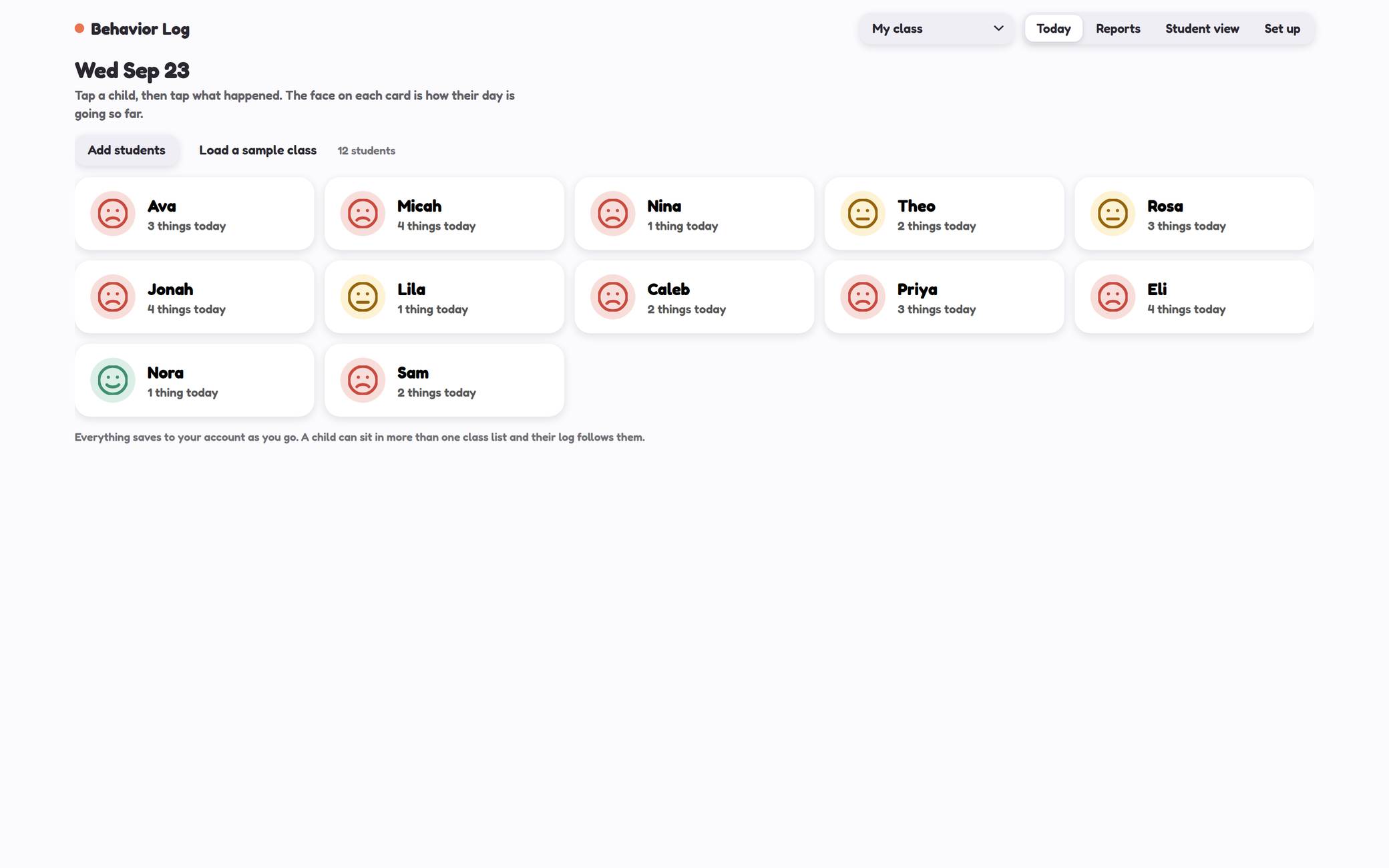
Task: Click Jonah's sad face icon
Action: click(113, 297)
